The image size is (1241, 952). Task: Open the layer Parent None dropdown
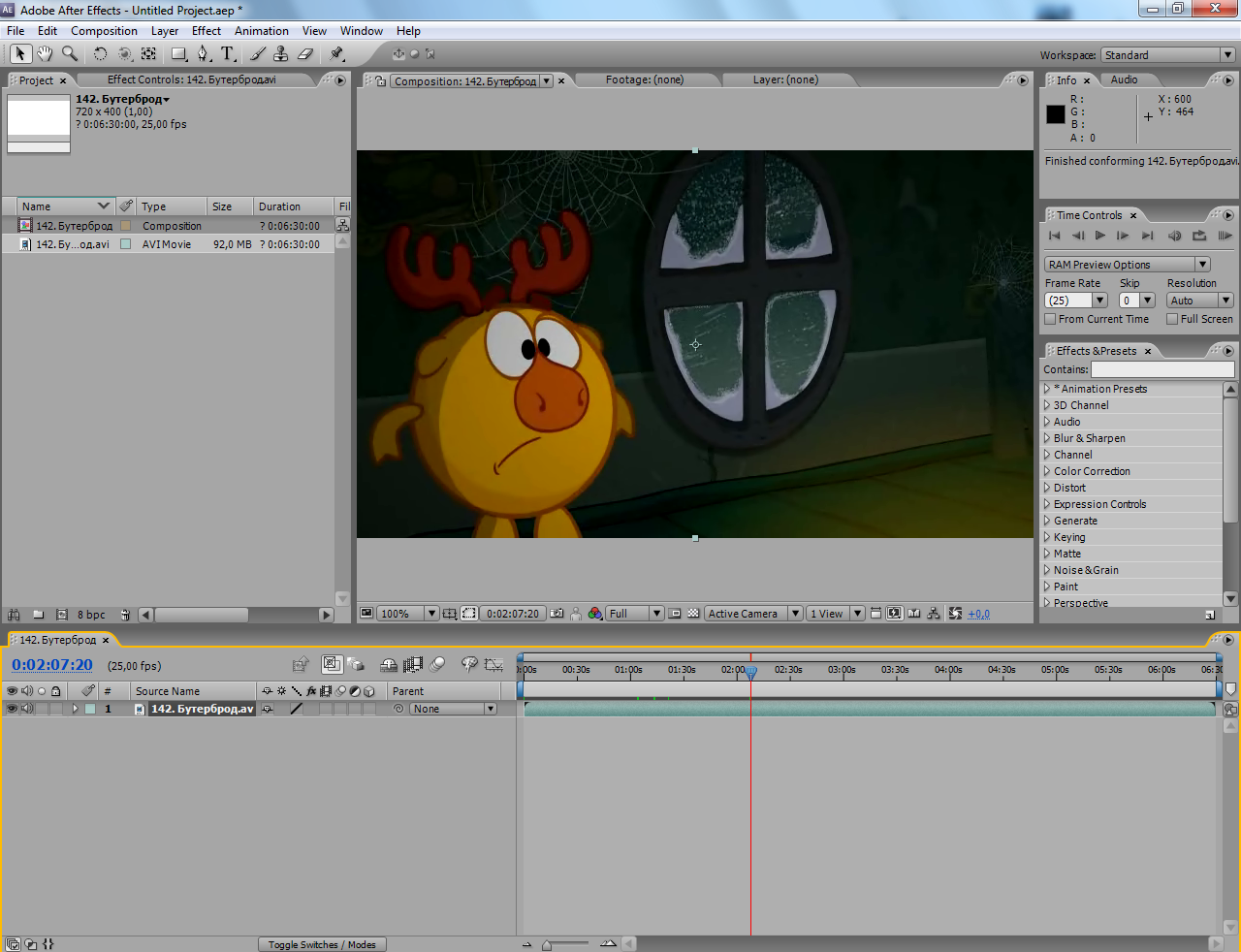click(x=453, y=709)
